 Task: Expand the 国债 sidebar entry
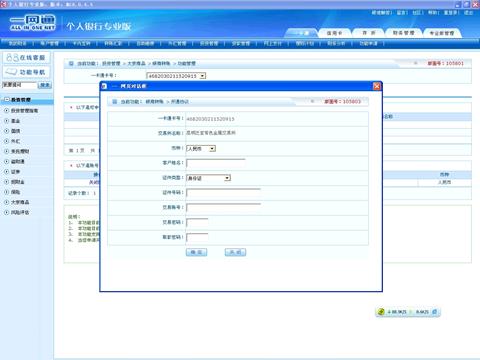tap(12, 131)
